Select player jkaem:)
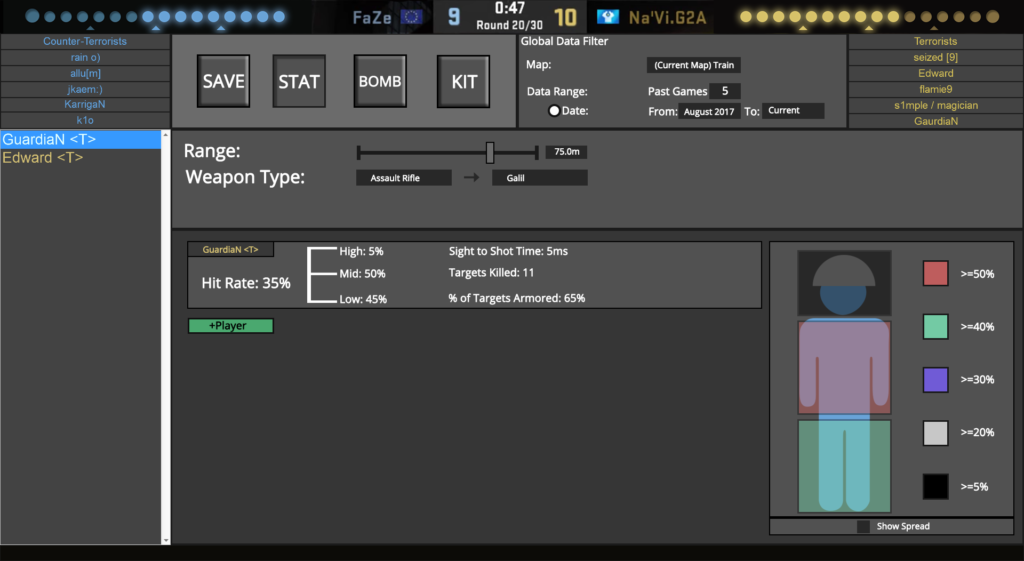This screenshot has width=1024, height=561. point(85,89)
